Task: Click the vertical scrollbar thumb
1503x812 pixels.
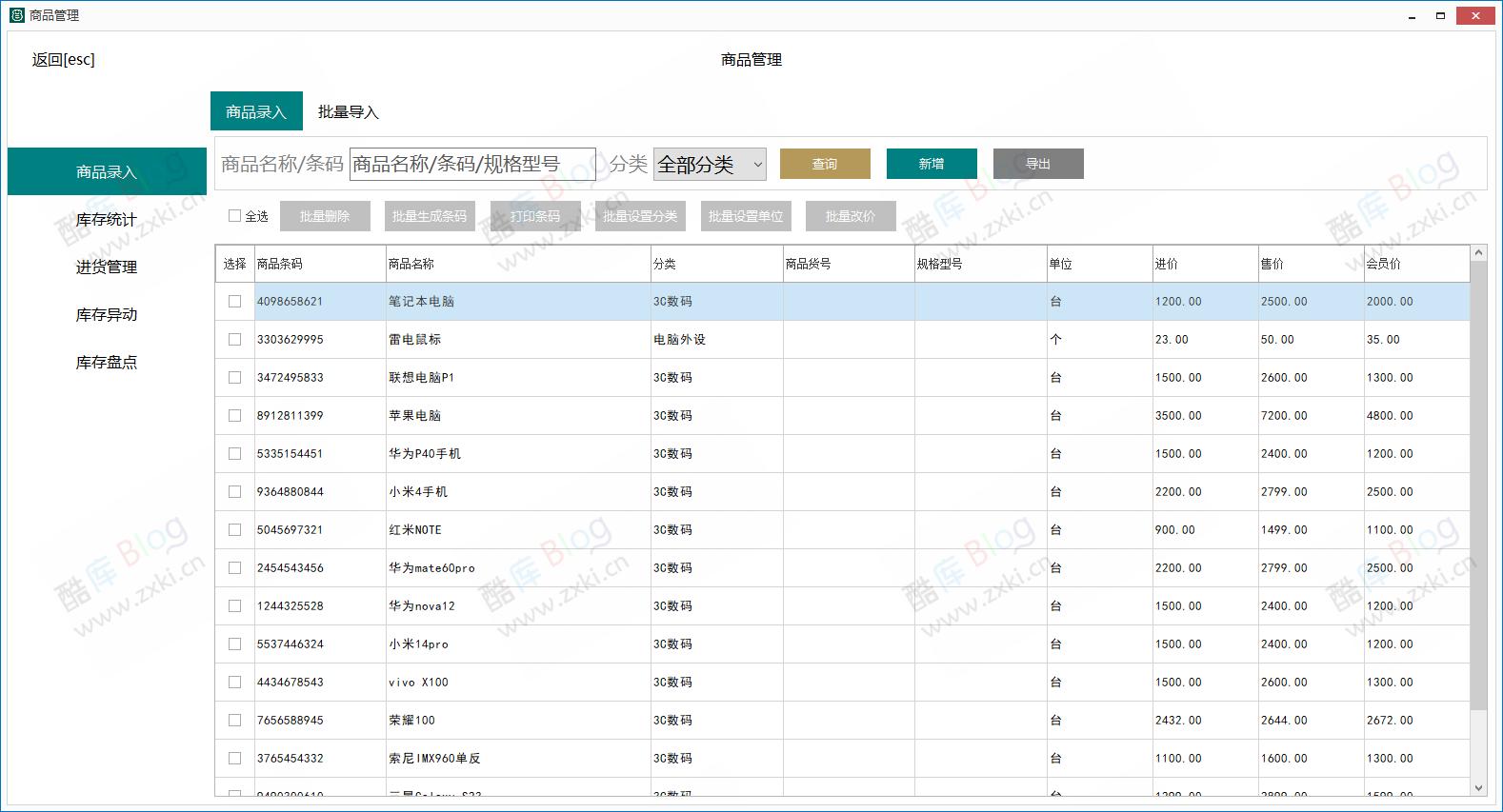Action: click(x=1478, y=485)
